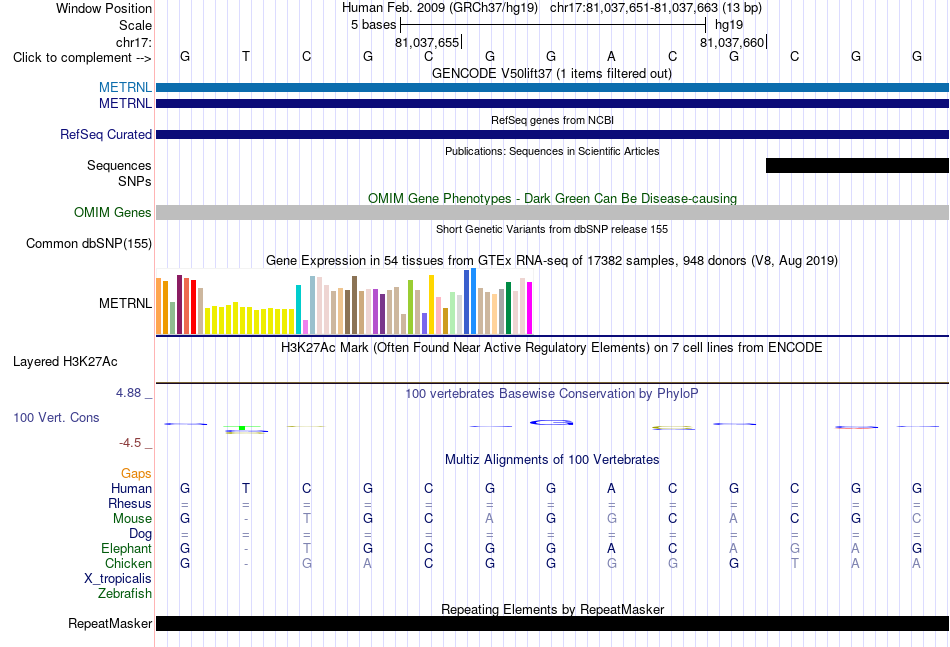Select the OMIM Genes track label
This screenshot has height=647, width=950.
(113, 213)
